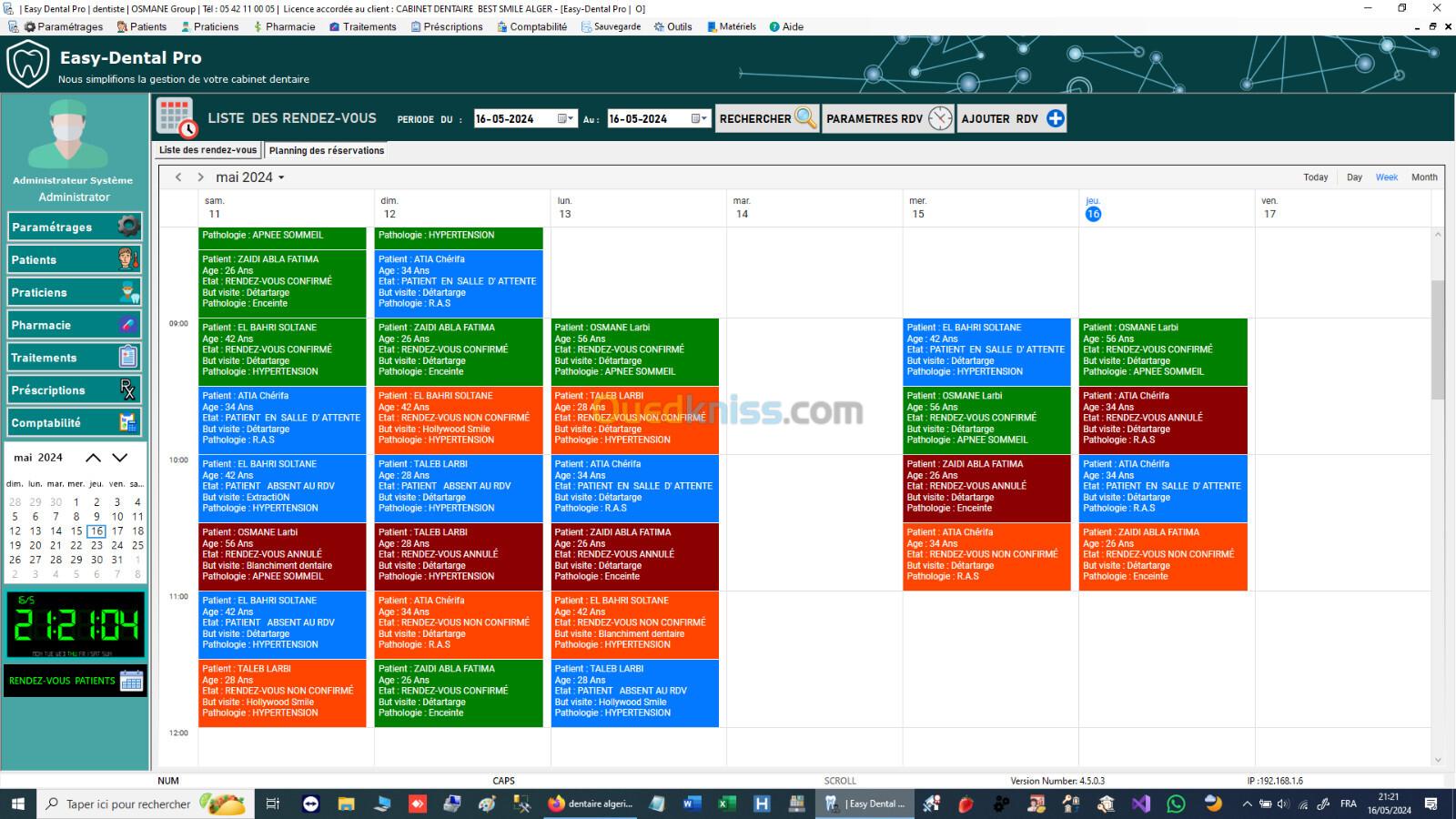The width and height of the screenshot is (1456, 819).
Task: Open Préscriptions via the Rx icon
Action: 128,390
